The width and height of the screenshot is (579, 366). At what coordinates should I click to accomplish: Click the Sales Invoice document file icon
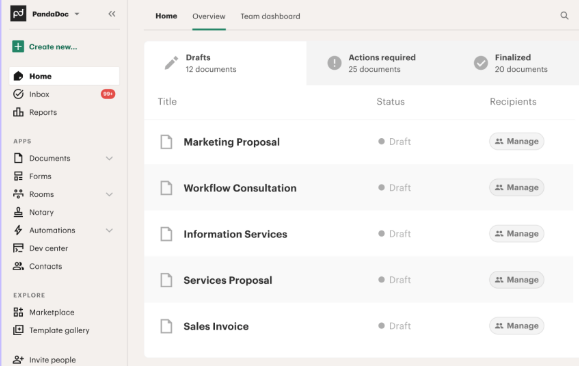click(166, 326)
